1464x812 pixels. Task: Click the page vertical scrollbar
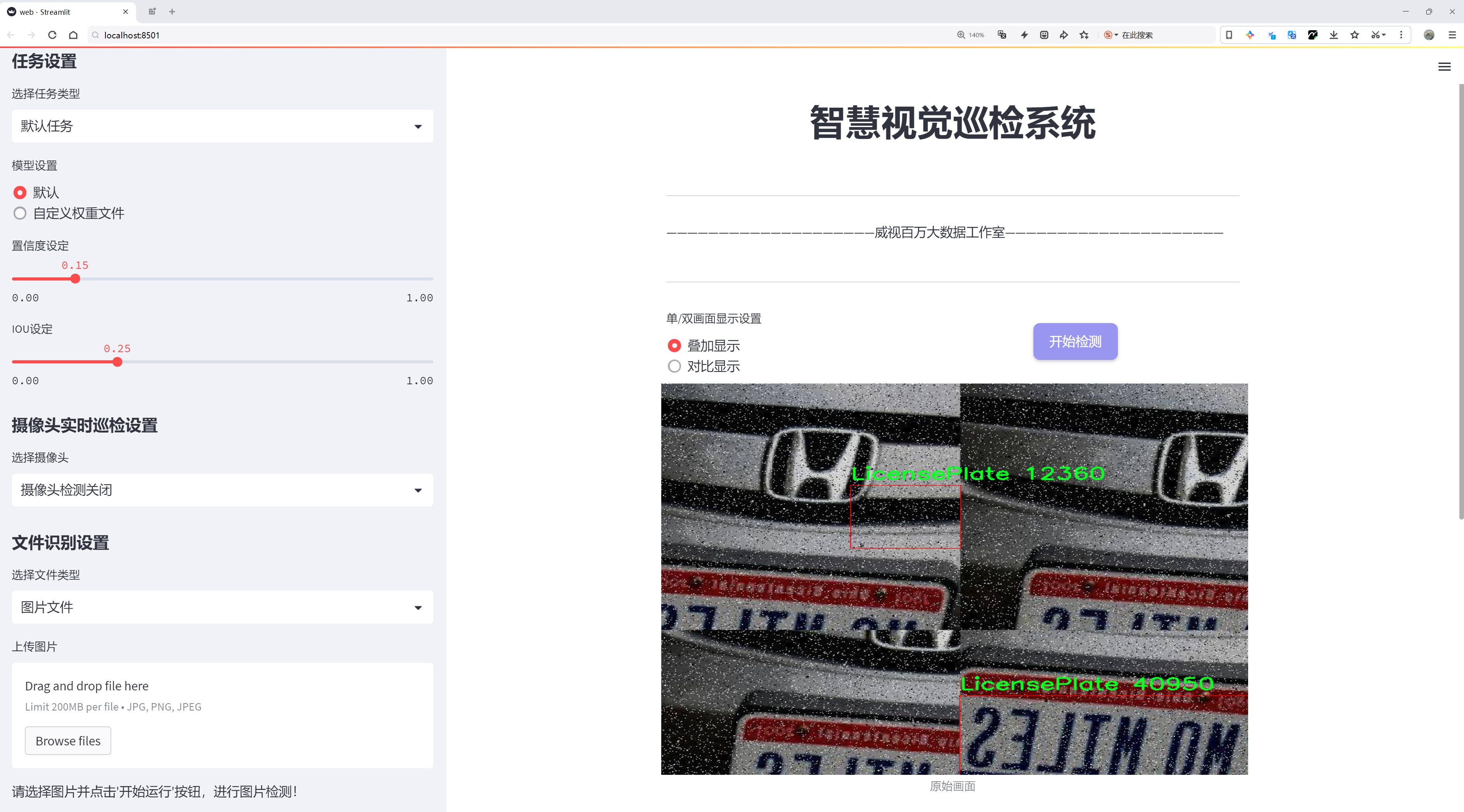[1461, 301]
